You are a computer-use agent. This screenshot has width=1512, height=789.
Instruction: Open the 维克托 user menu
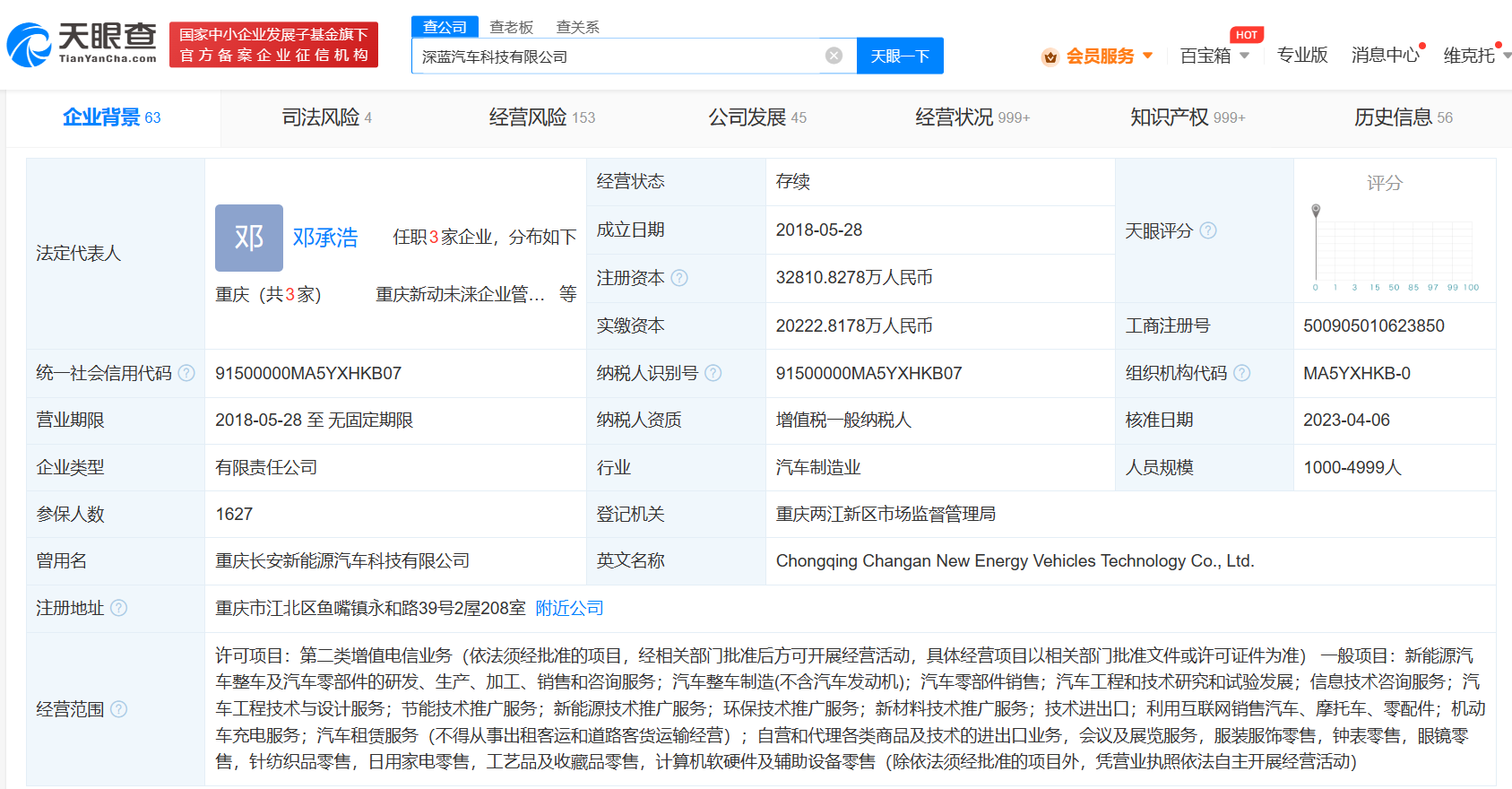tap(1475, 56)
